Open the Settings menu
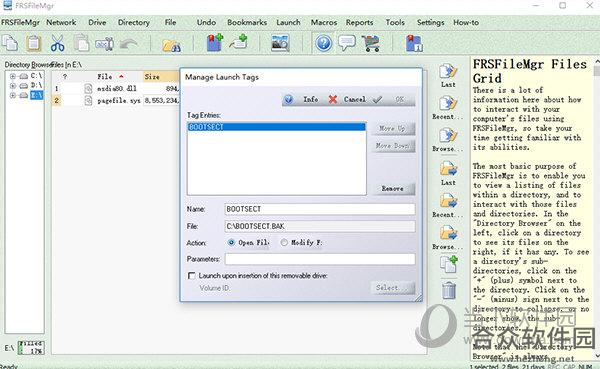This screenshot has height=369, width=600. pos(430,23)
